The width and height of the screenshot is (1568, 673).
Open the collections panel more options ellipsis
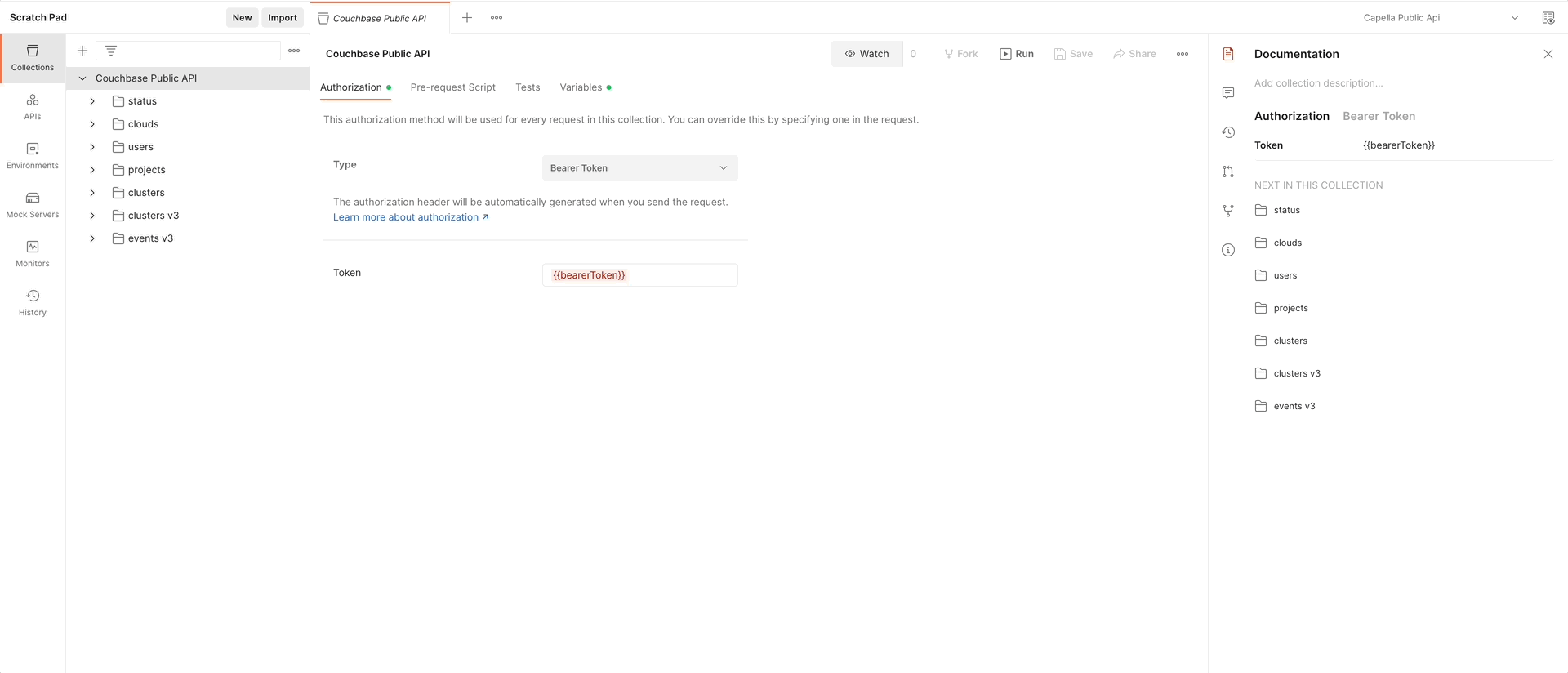click(x=294, y=51)
